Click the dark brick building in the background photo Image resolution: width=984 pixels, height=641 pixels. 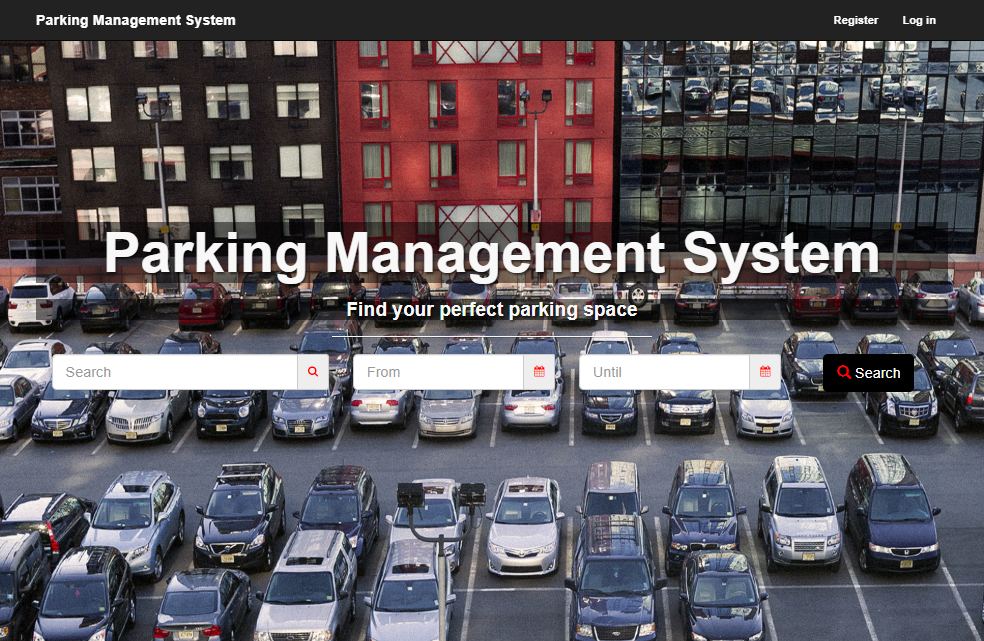pos(190,130)
